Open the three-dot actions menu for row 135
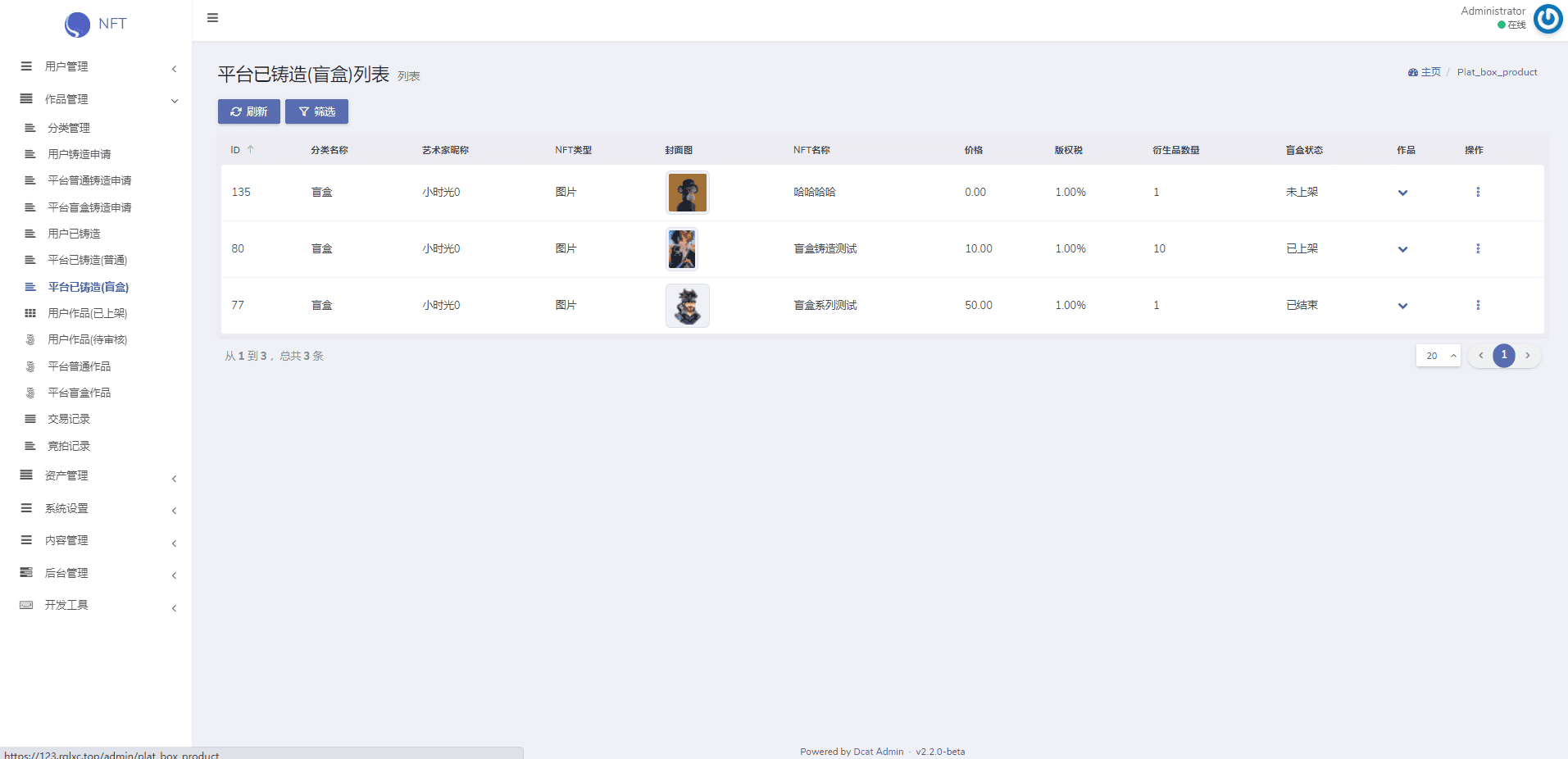This screenshot has width=1568, height=759. [x=1478, y=192]
